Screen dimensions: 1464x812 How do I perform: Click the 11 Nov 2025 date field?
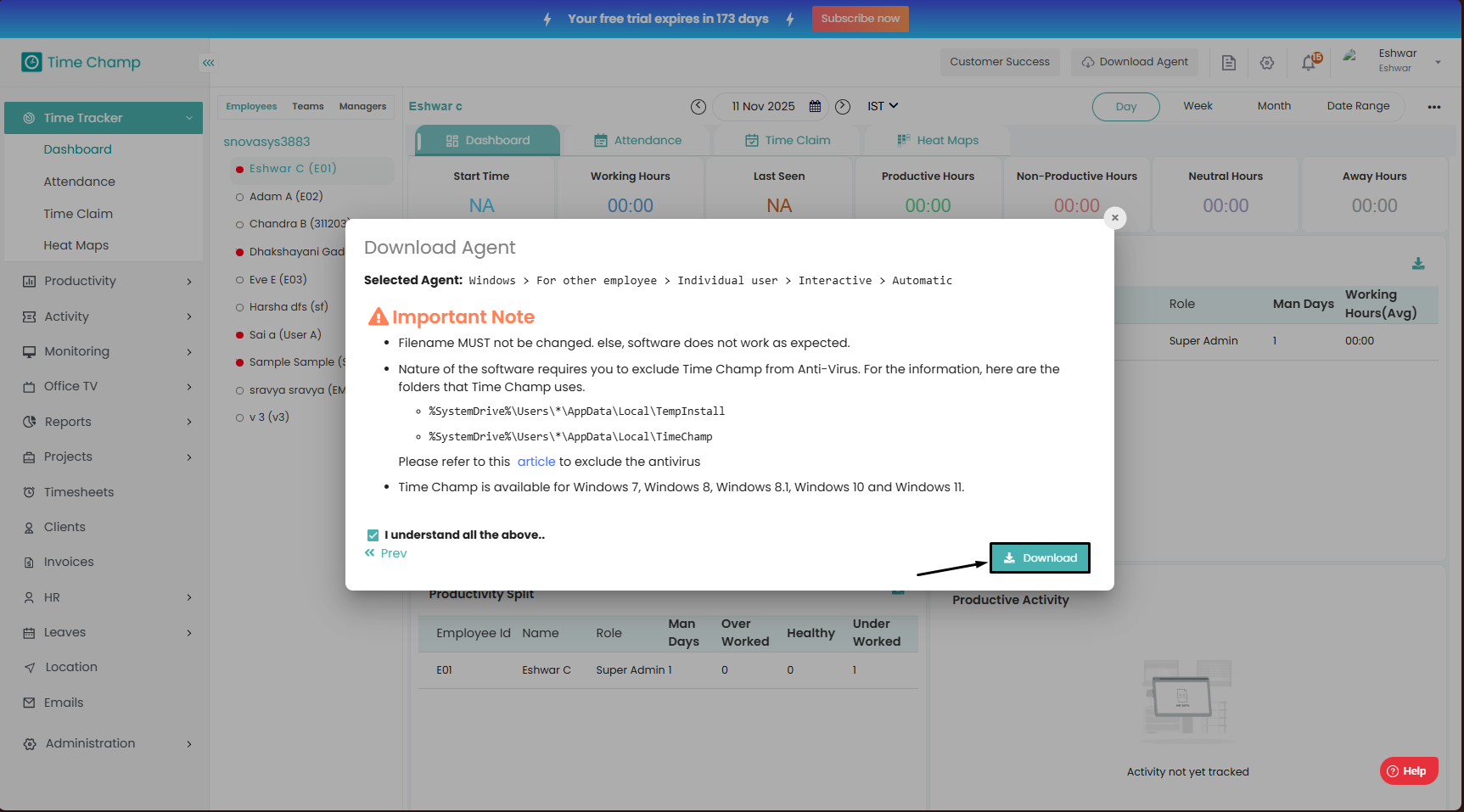tap(769, 106)
